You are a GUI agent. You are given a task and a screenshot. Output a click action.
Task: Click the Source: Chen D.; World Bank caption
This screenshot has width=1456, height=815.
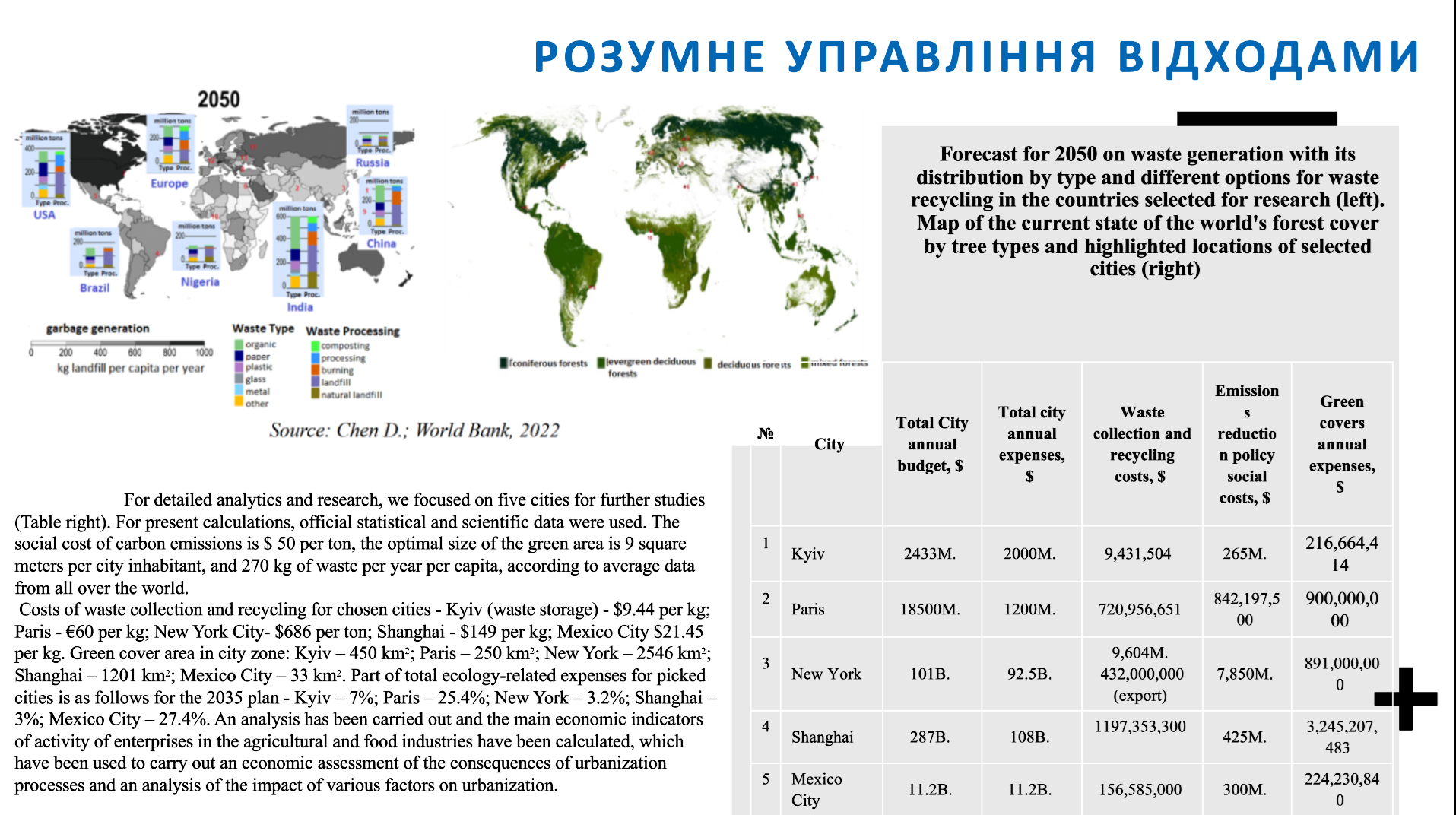[x=414, y=430]
